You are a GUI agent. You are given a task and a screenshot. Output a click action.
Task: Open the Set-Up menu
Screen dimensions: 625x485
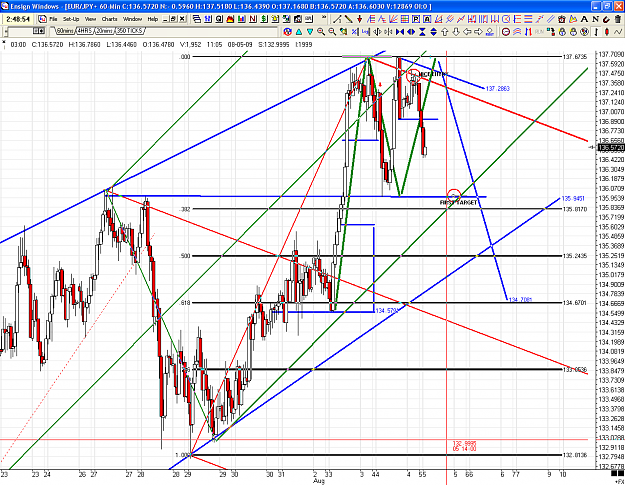(x=71, y=19)
